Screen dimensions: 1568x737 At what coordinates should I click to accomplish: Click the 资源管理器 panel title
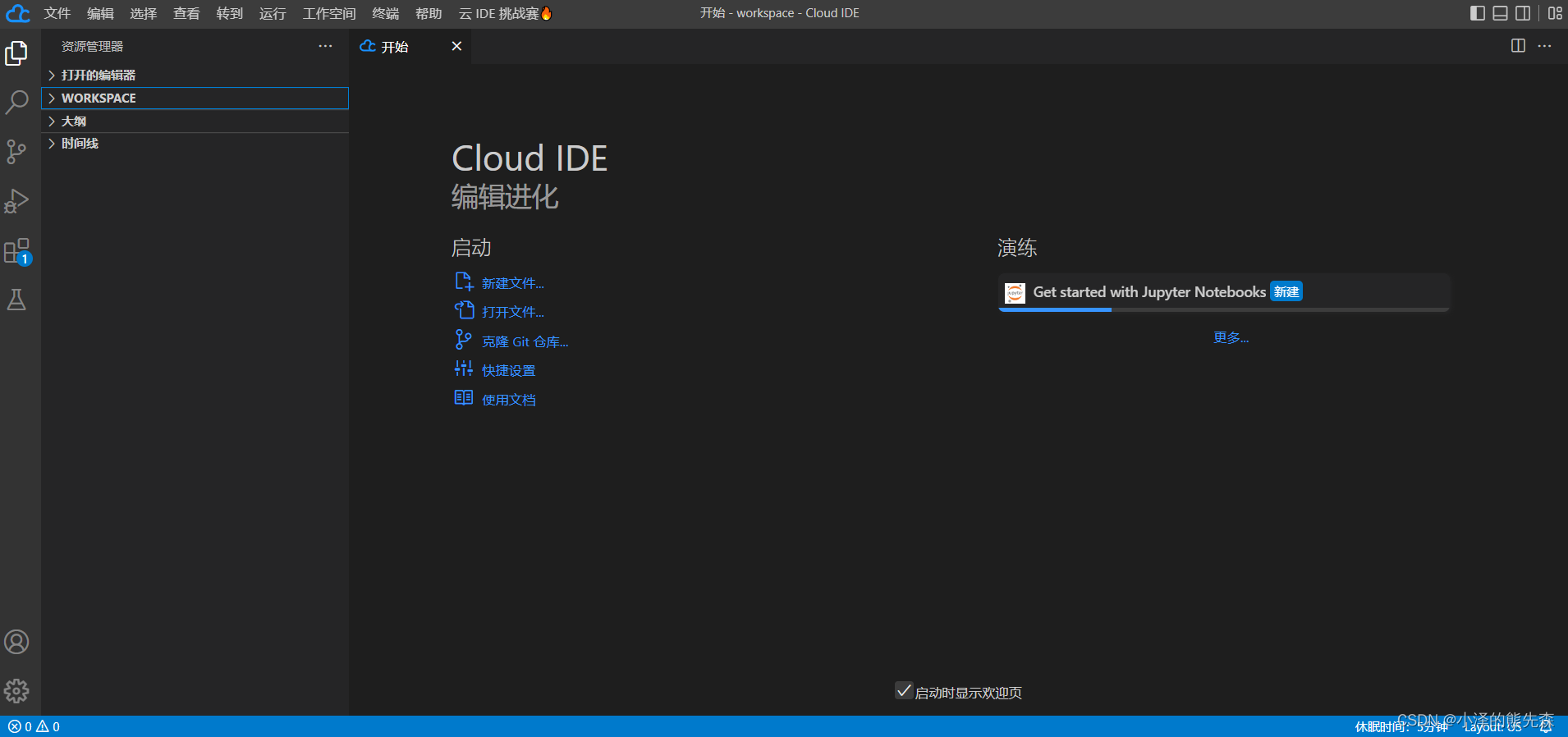tap(92, 47)
